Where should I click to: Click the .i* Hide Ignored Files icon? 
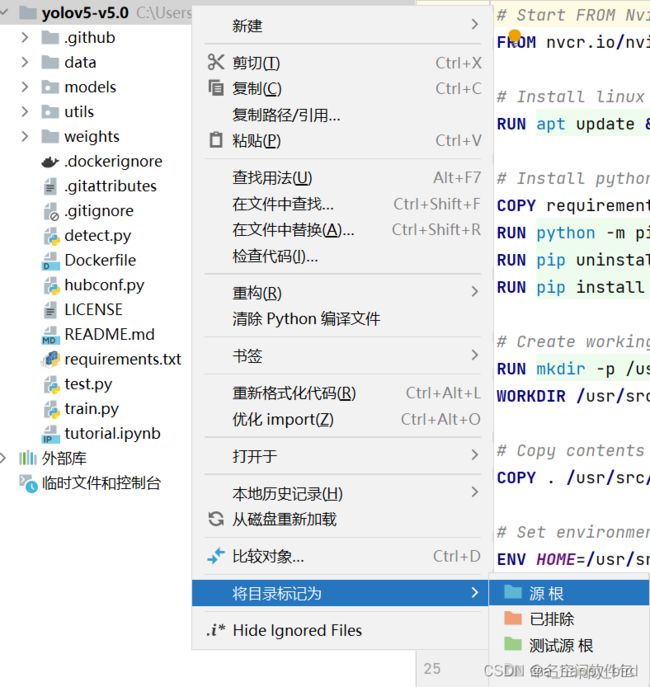point(216,630)
